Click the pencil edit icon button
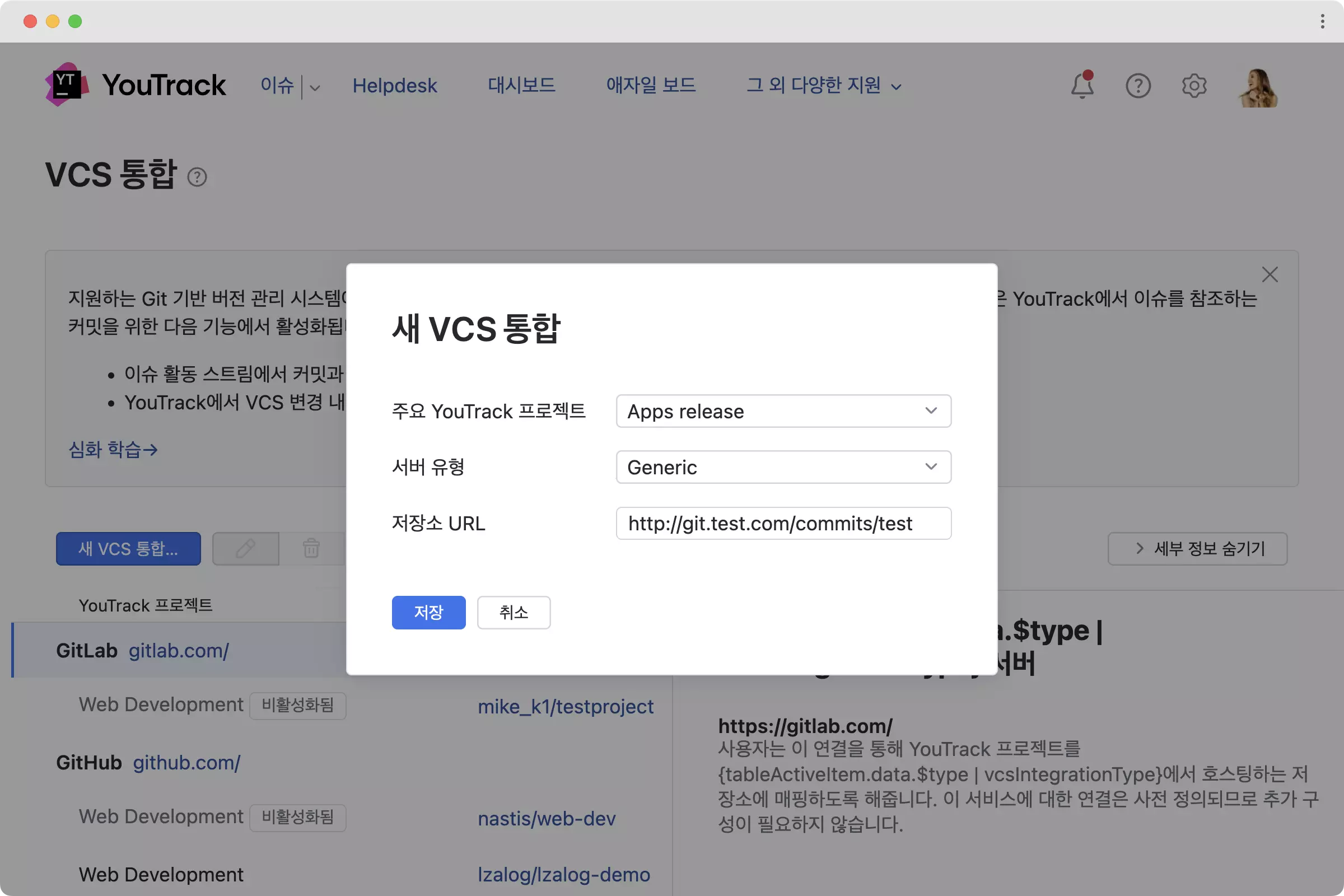The width and height of the screenshot is (1344, 896). [x=246, y=549]
